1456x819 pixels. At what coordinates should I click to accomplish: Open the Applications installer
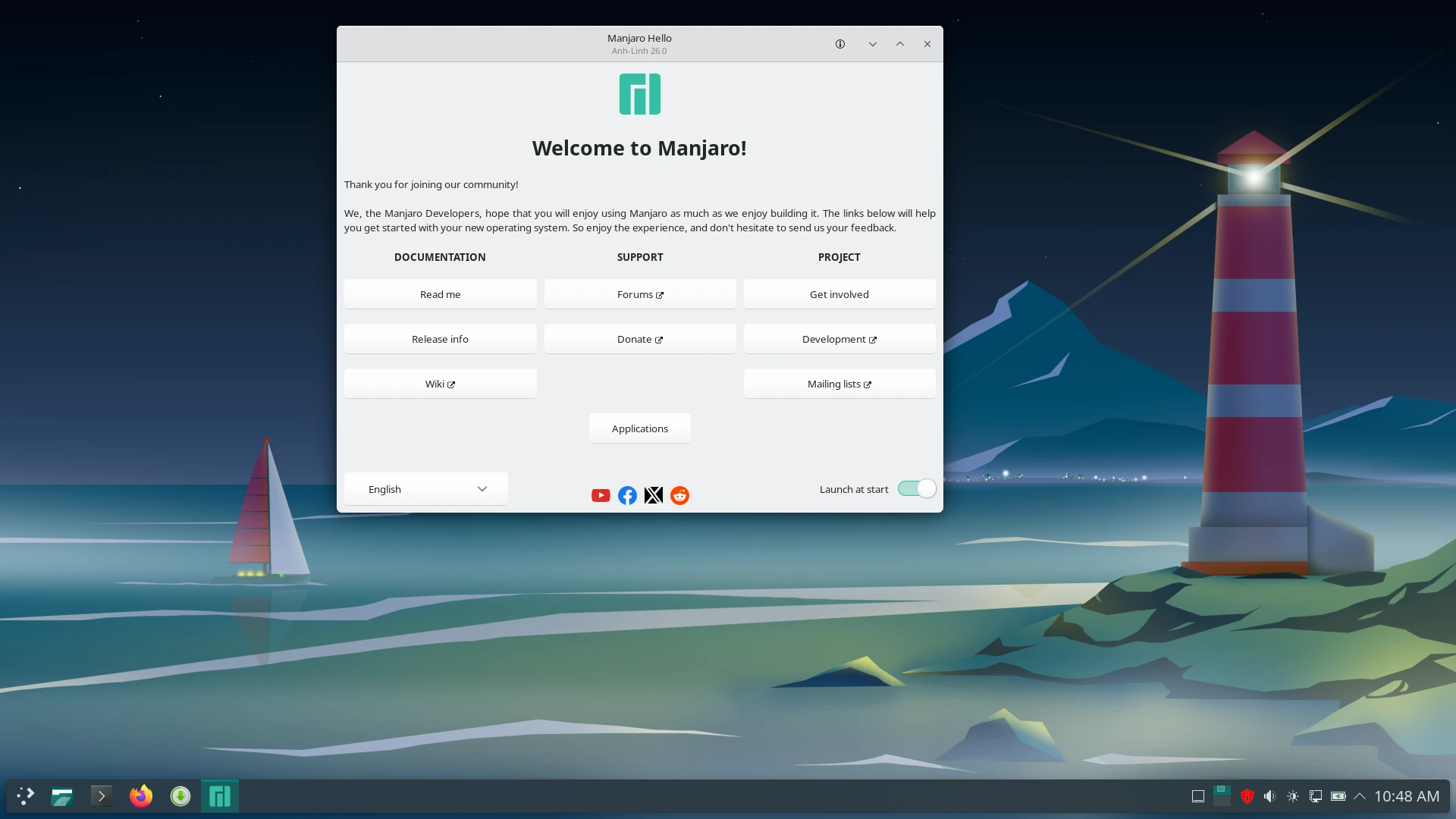639,428
